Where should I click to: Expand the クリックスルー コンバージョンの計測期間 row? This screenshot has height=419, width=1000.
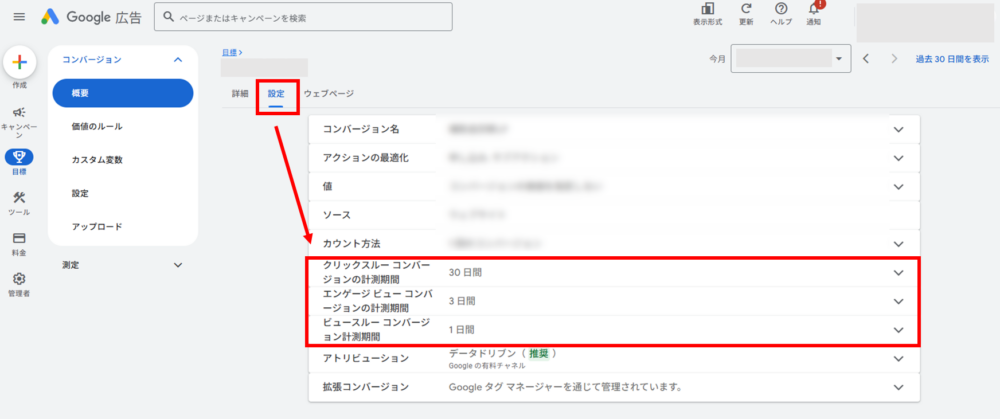[898, 272]
